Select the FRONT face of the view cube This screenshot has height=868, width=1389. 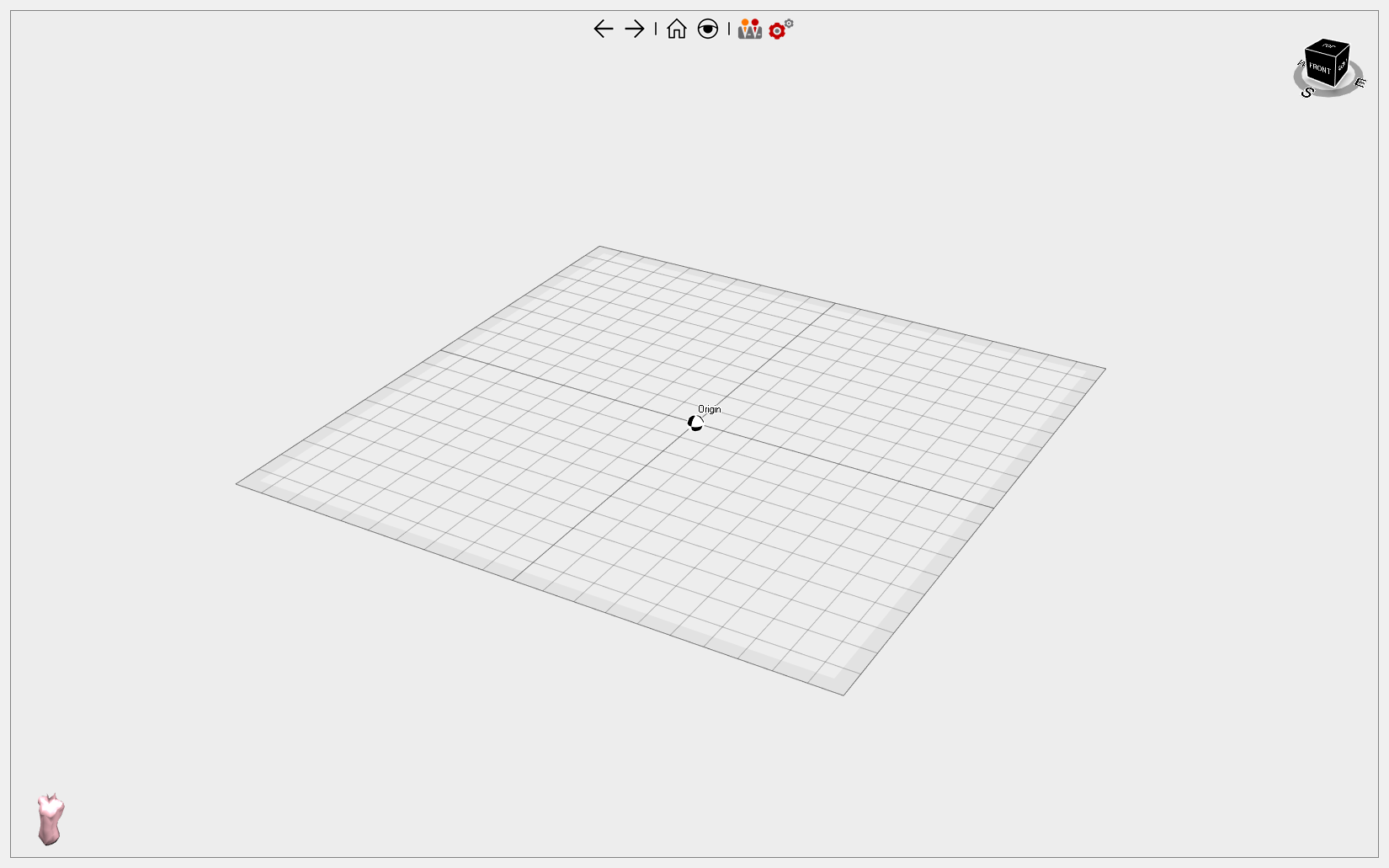click(1320, 68)
